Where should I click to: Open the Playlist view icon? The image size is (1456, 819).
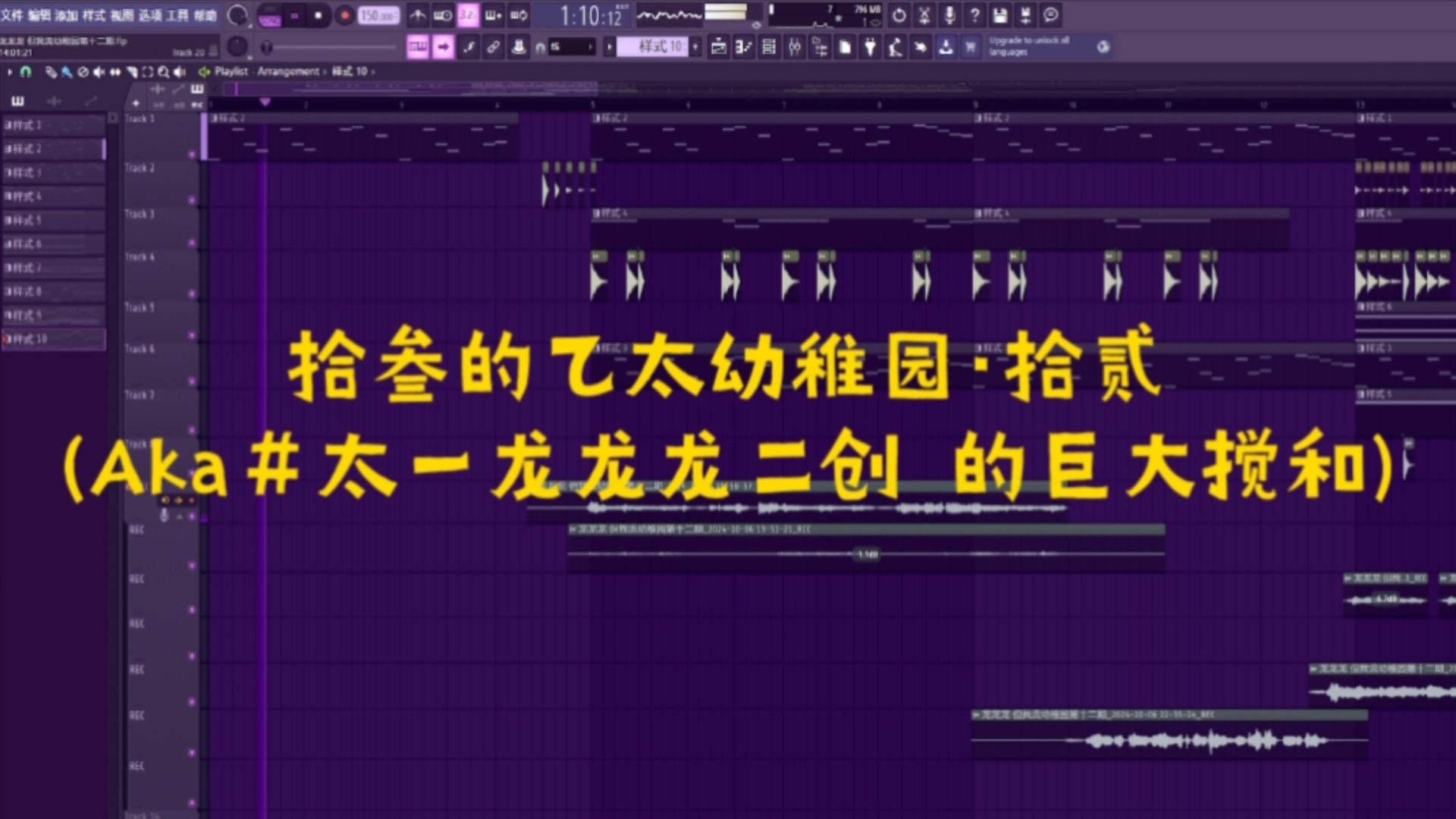pyautogui.click(x=718, y=48)
